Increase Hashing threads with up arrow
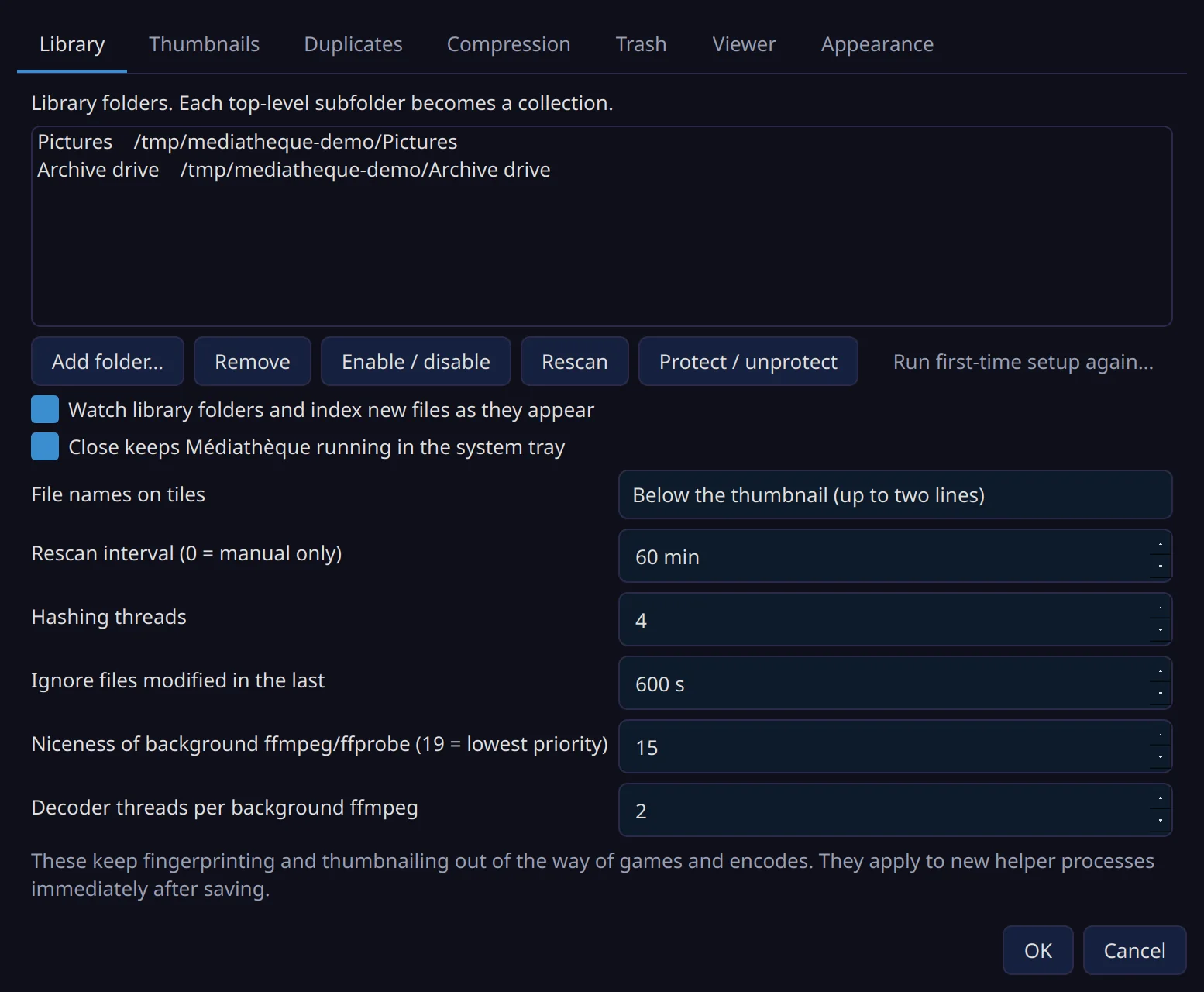The height and width of the screenshot is (992, 1204). pyautogui.click(x=1161, y=608)
